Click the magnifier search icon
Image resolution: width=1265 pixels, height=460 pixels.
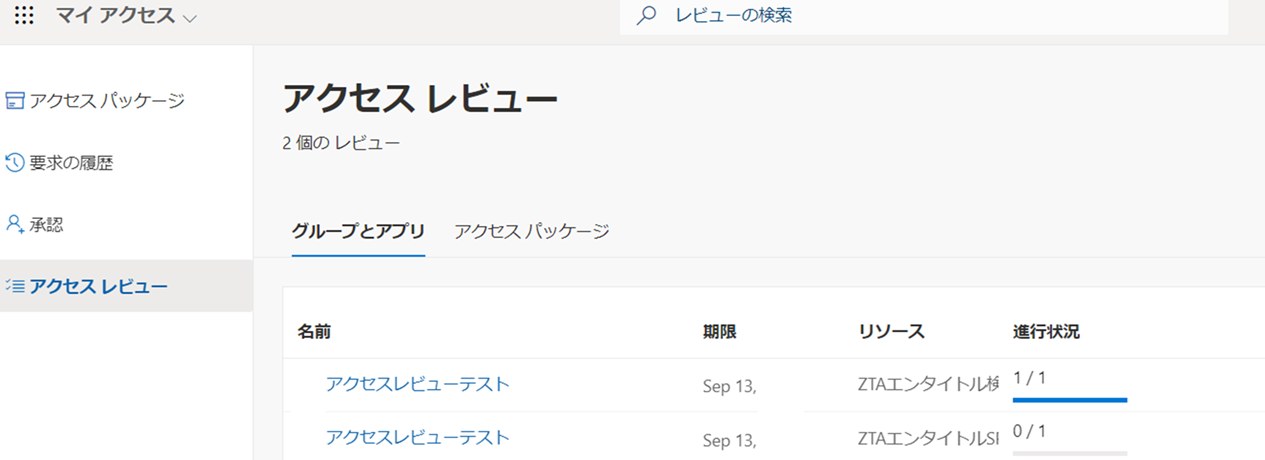(x=647, y=16)
